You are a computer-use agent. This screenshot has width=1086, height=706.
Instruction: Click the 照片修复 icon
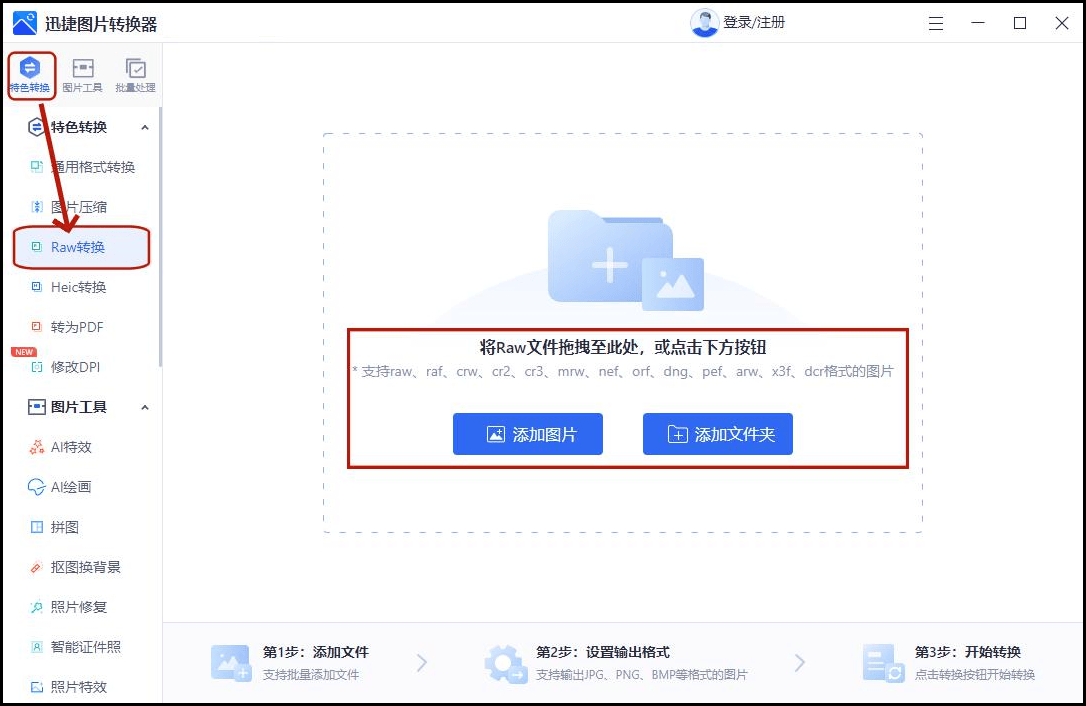[x=37, y=608]
